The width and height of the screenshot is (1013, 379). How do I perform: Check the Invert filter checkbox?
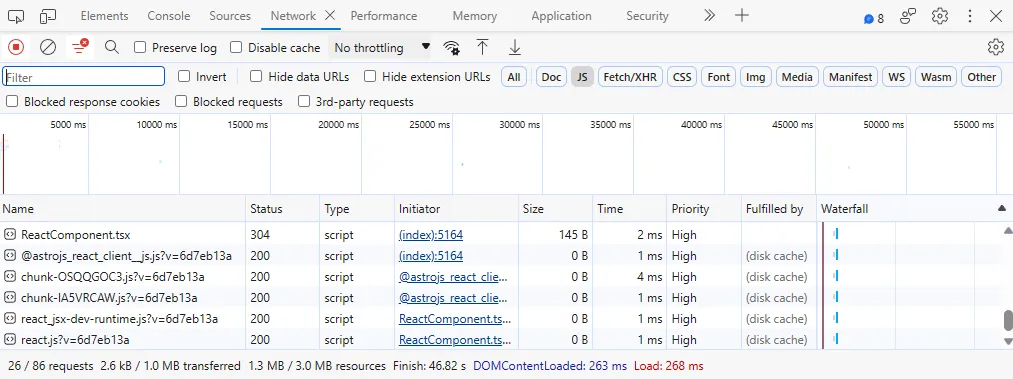[x=184, y=76]
